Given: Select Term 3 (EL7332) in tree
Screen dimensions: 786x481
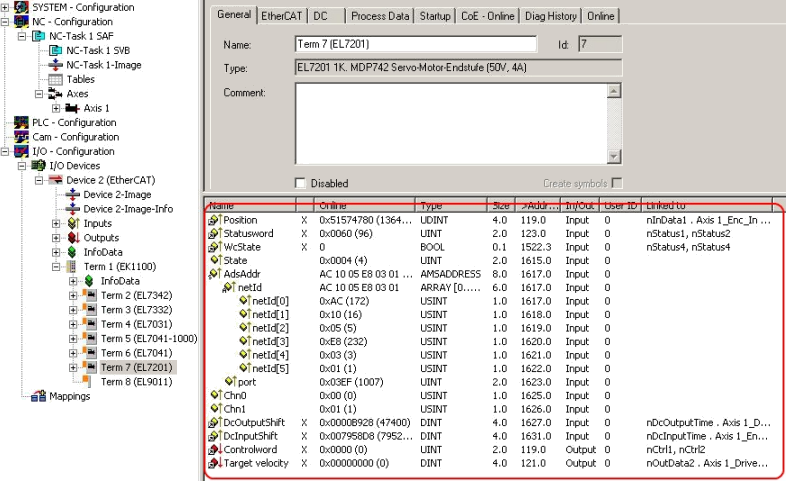Looking at the screenshot, I should (x=136, y=310).
